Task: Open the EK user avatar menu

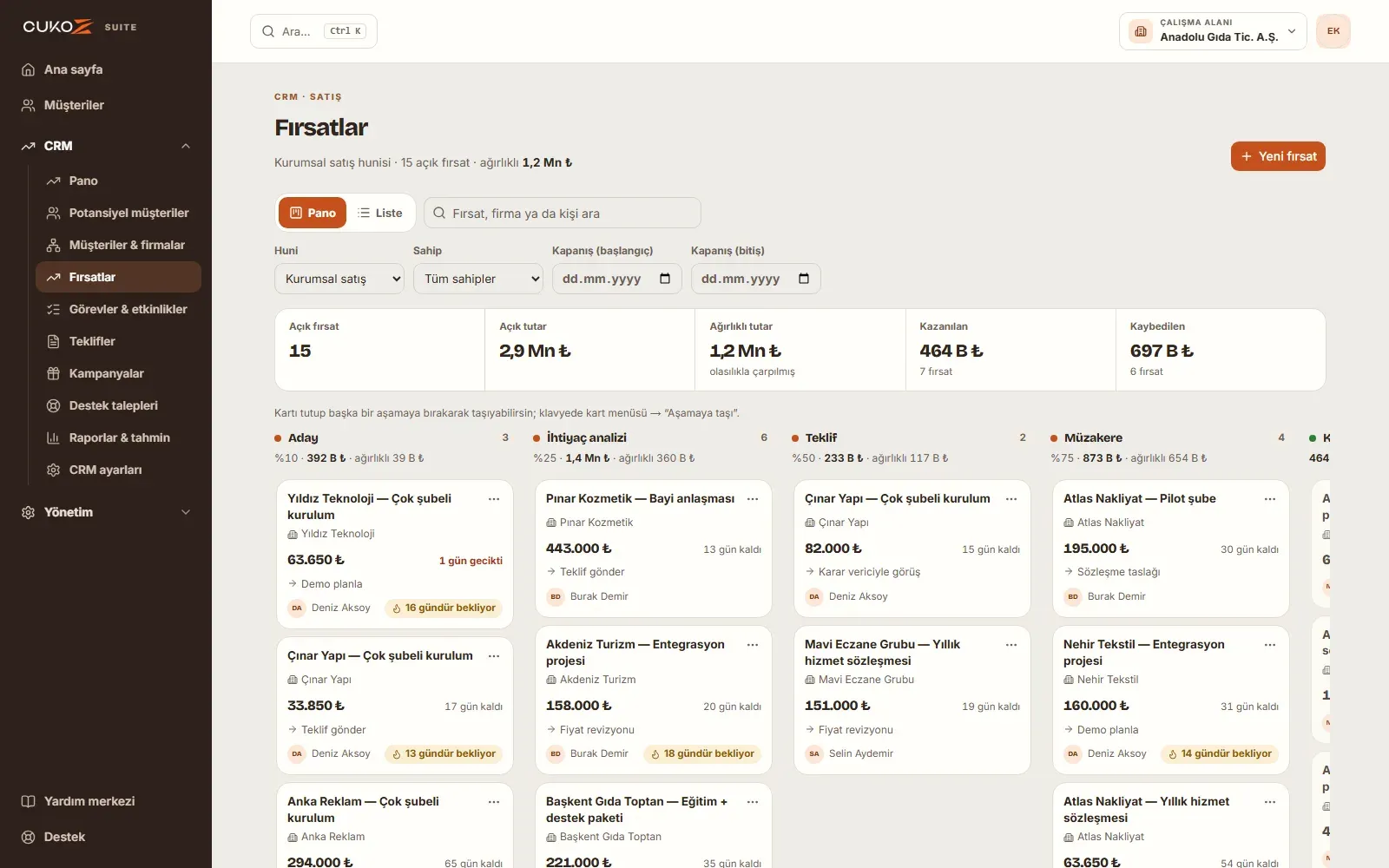Action: coord(1333,31)
